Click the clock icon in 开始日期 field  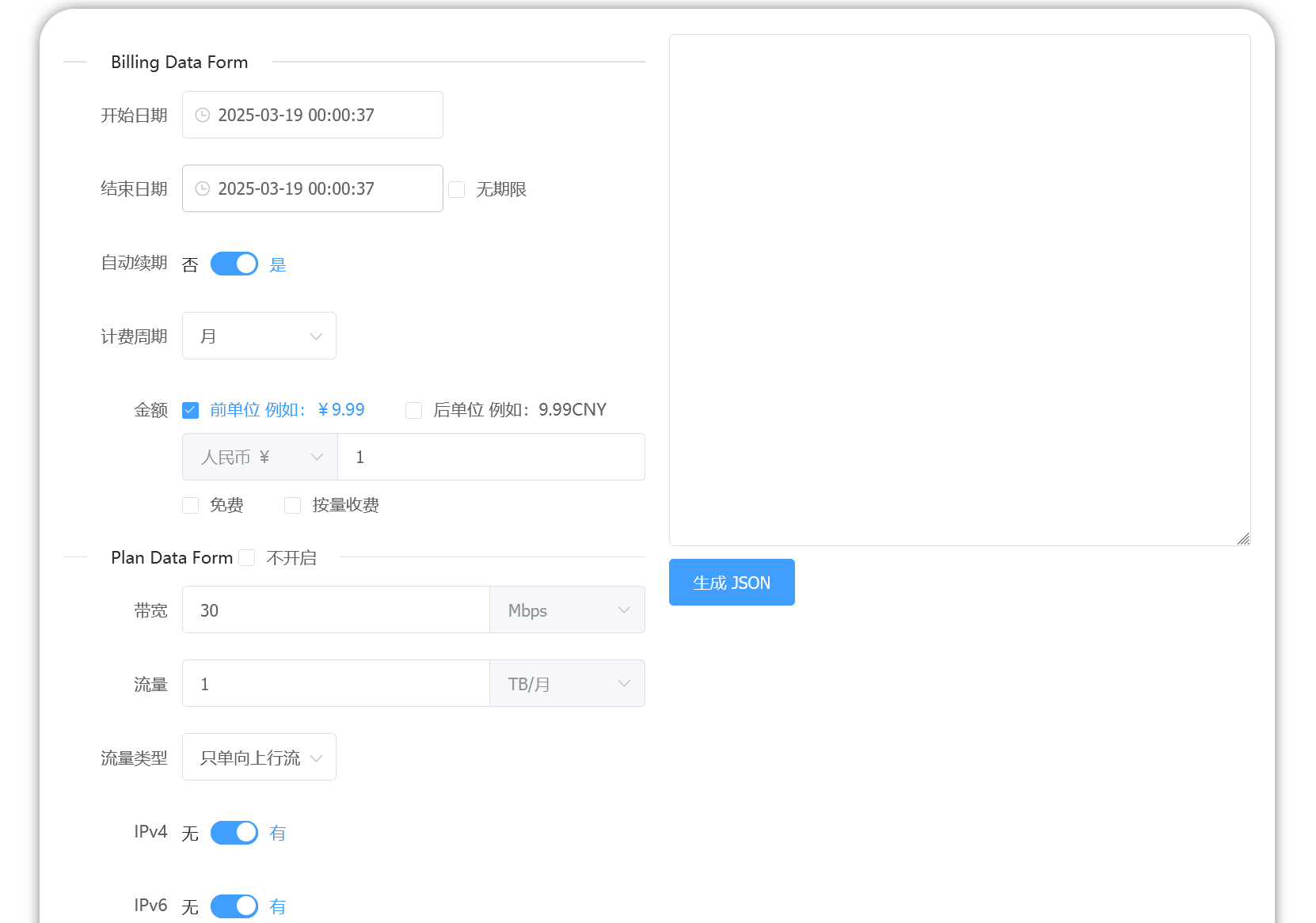pyautogui.click(x=201, y=115)
